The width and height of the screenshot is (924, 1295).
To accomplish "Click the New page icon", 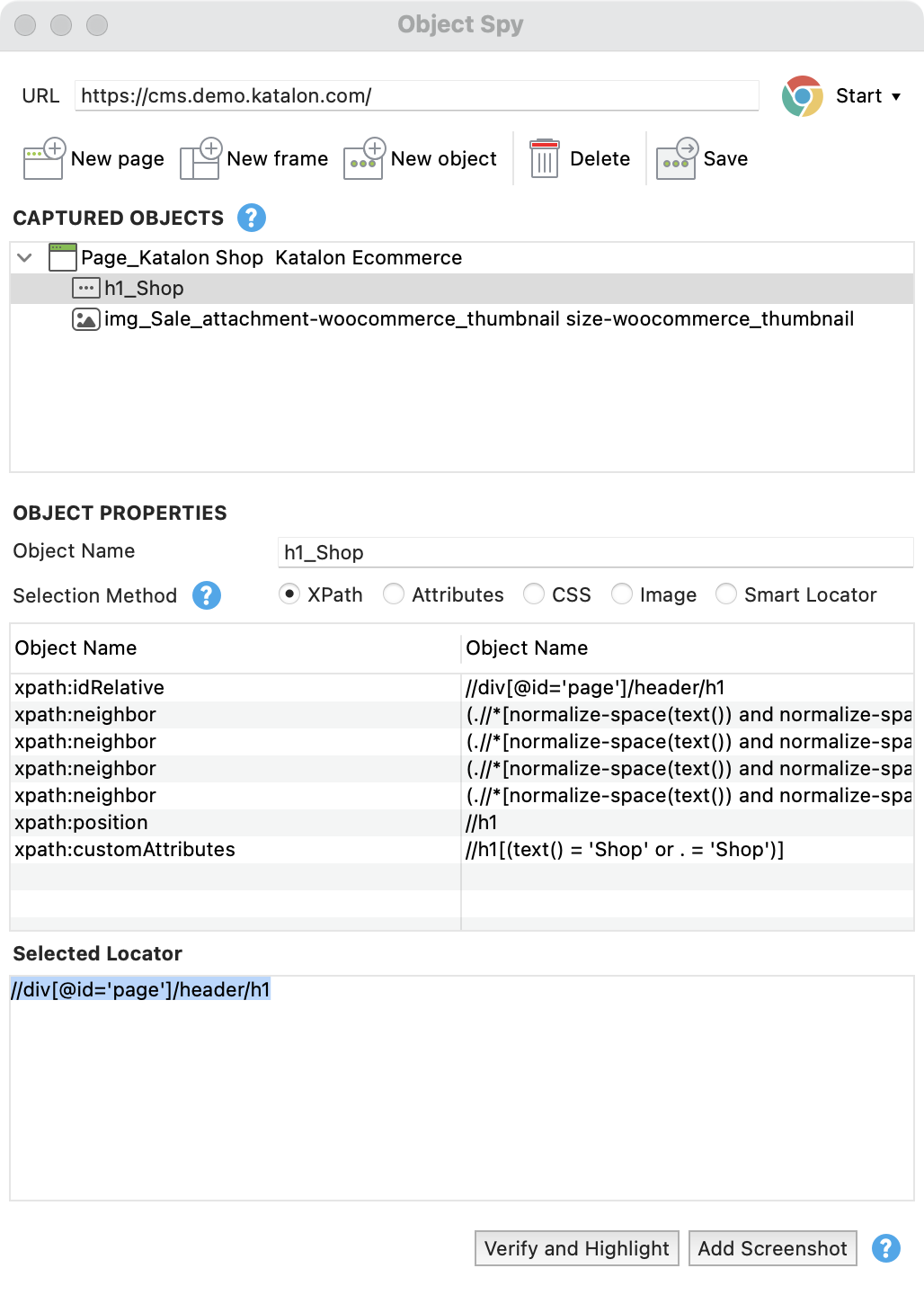I will (x=43, y=159).
